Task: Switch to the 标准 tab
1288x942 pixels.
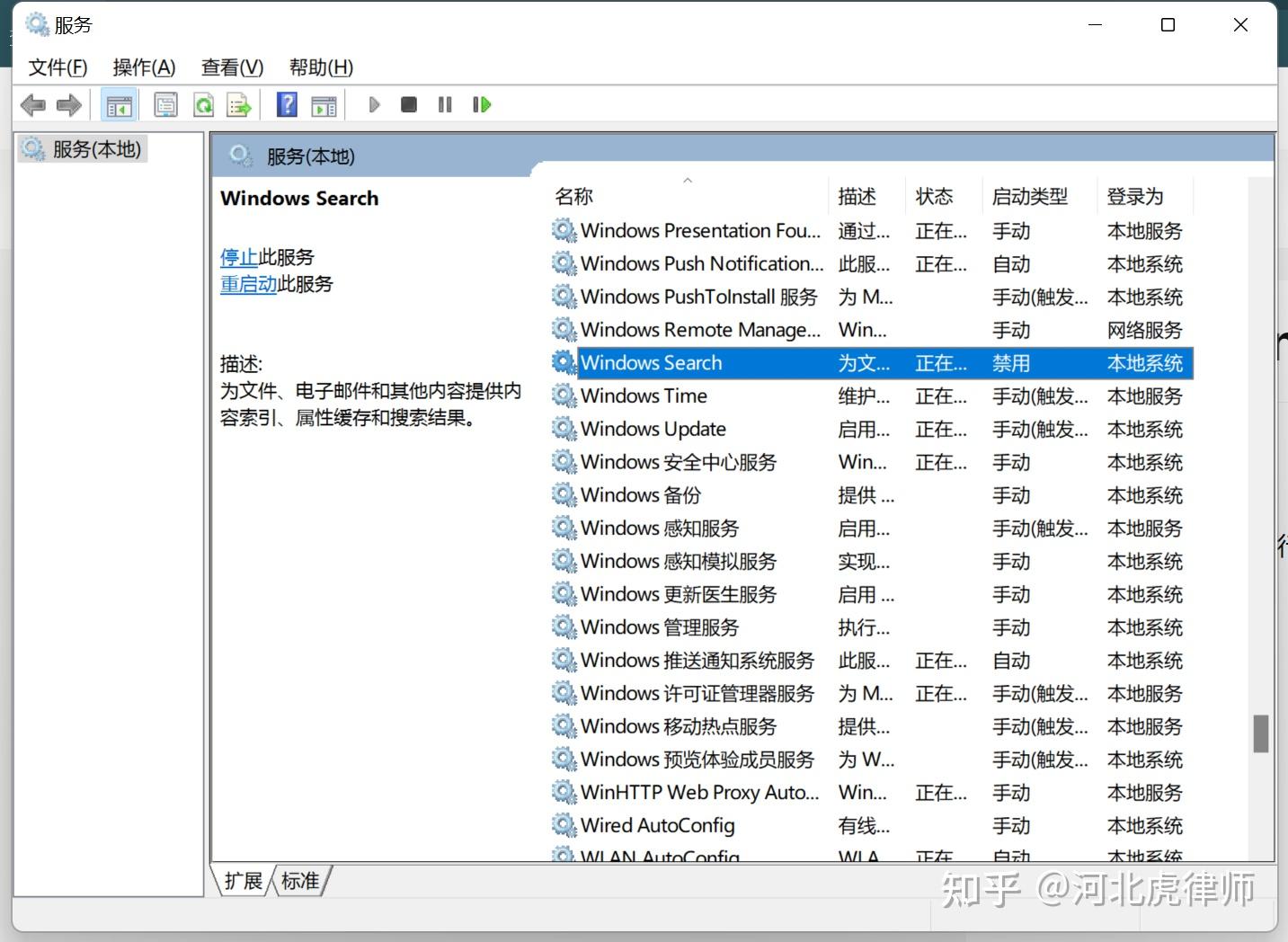Action: pos(300,881)
